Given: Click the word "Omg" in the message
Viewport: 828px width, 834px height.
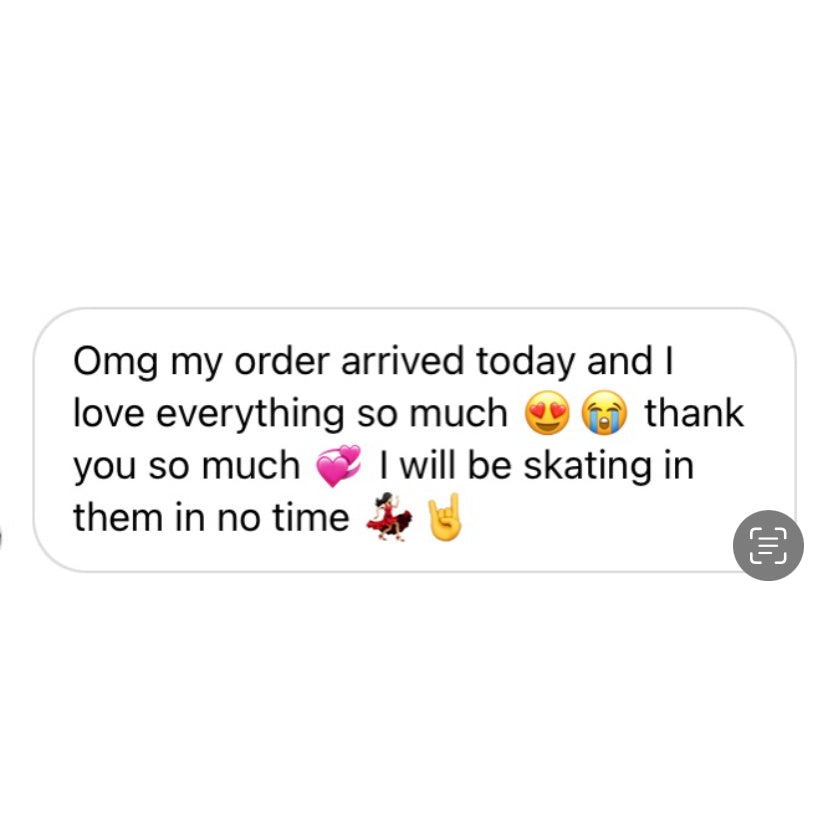Looking at the screenshot, I should (x=115, y=363).
